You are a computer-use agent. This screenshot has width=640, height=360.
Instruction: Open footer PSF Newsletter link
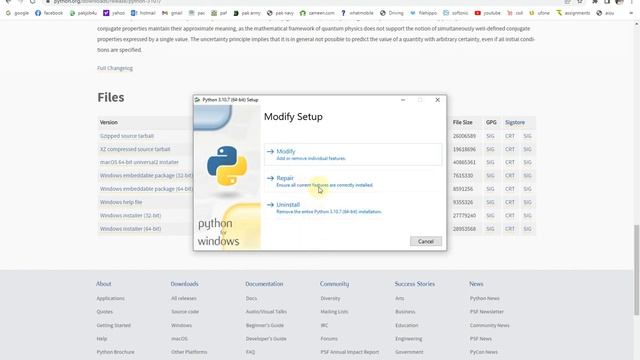pos(487,311)
